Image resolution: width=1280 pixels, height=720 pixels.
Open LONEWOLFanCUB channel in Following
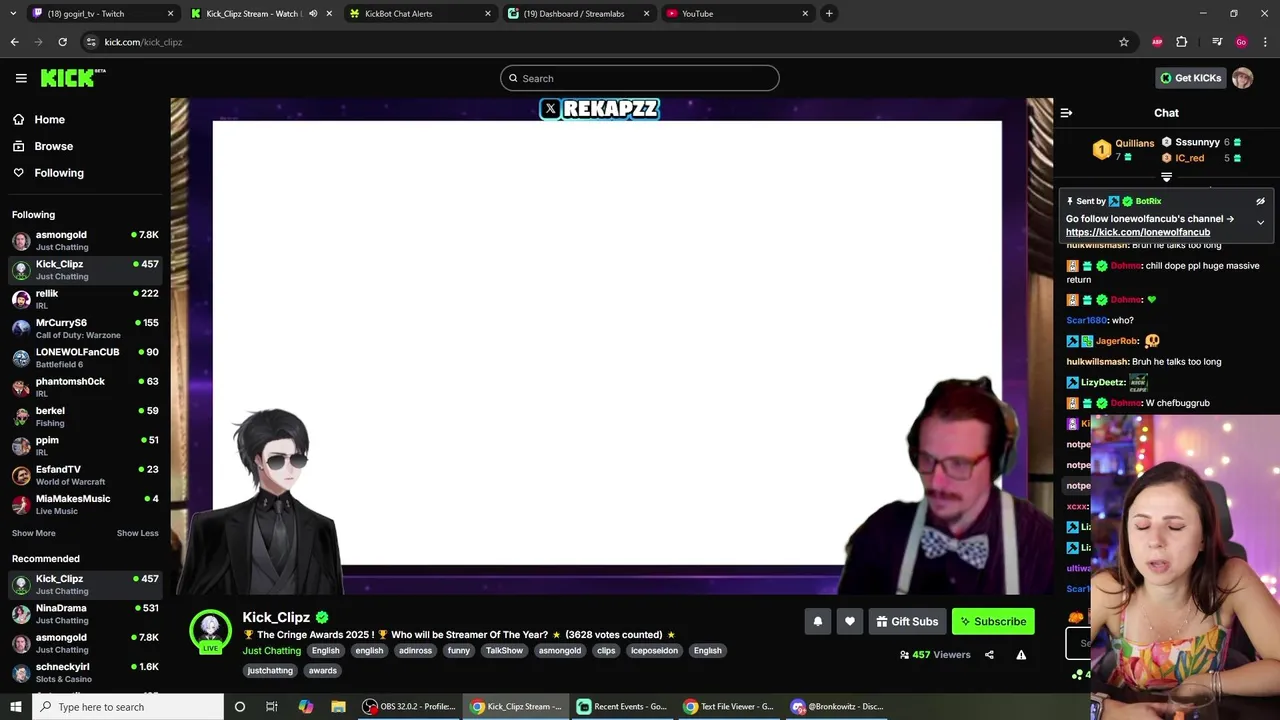85,357
